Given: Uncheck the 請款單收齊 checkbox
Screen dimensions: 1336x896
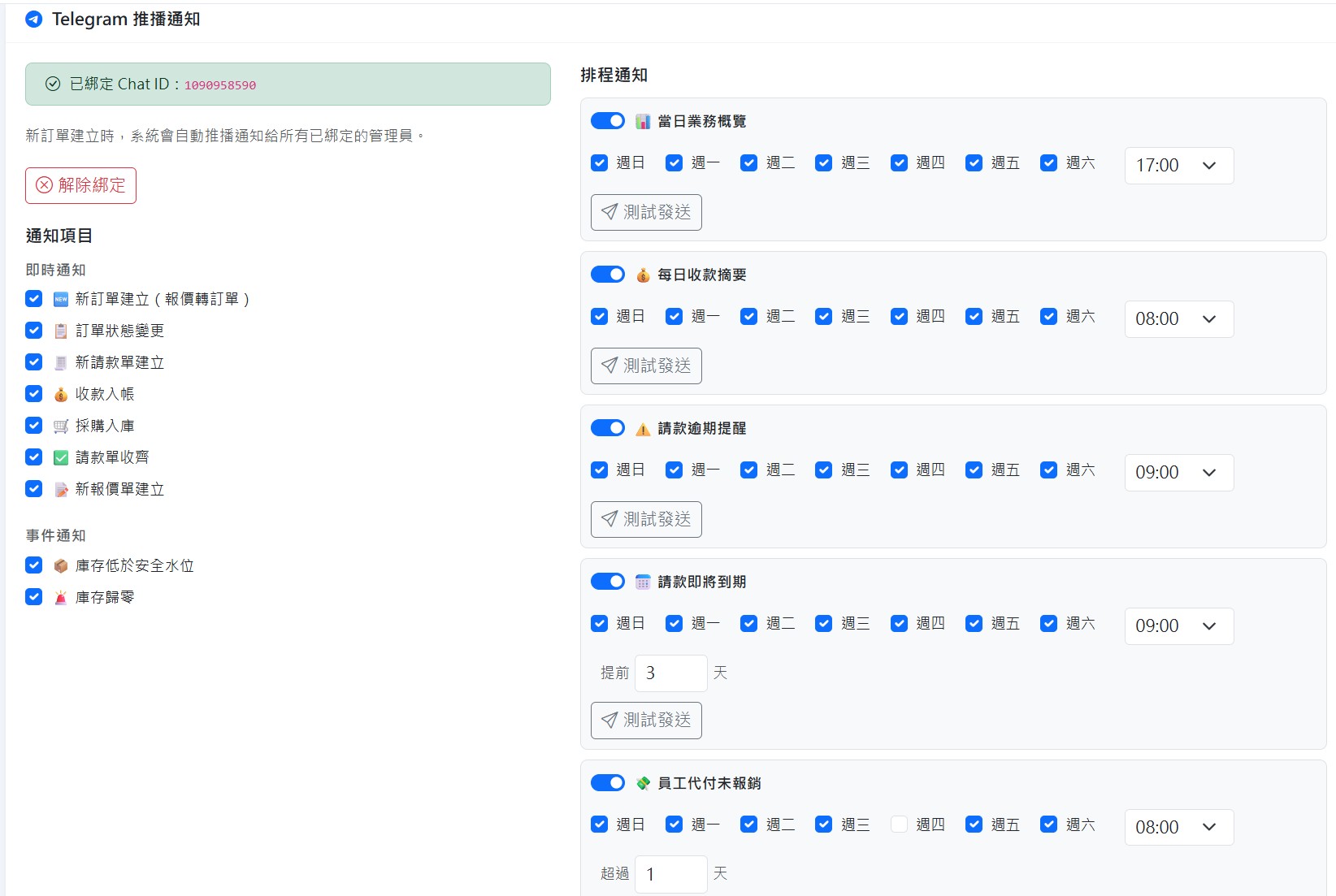Looking at the screenshot, I should pyautogui.click(x=34, y=457).
